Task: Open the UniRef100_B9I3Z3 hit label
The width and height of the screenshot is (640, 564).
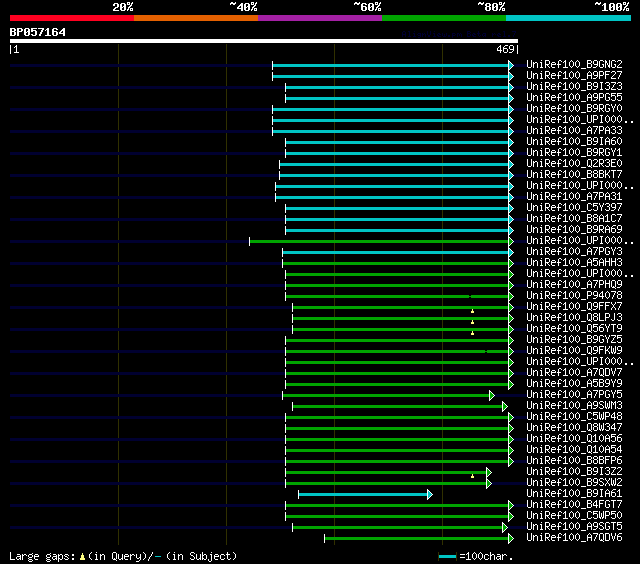Action: click(574, 87)
